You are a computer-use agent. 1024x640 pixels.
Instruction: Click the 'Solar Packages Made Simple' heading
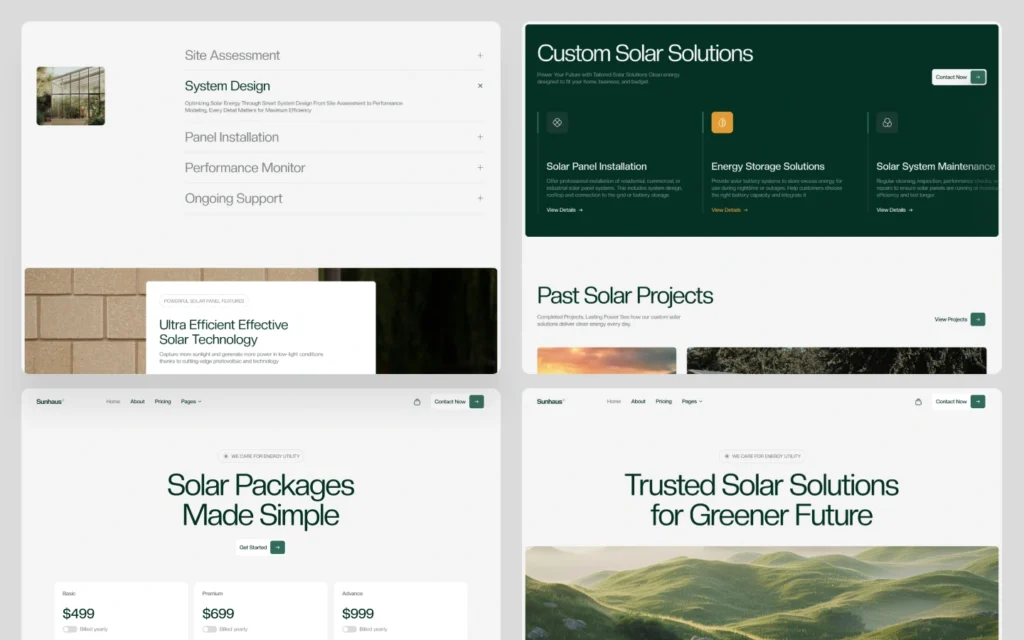pos(261,500)
